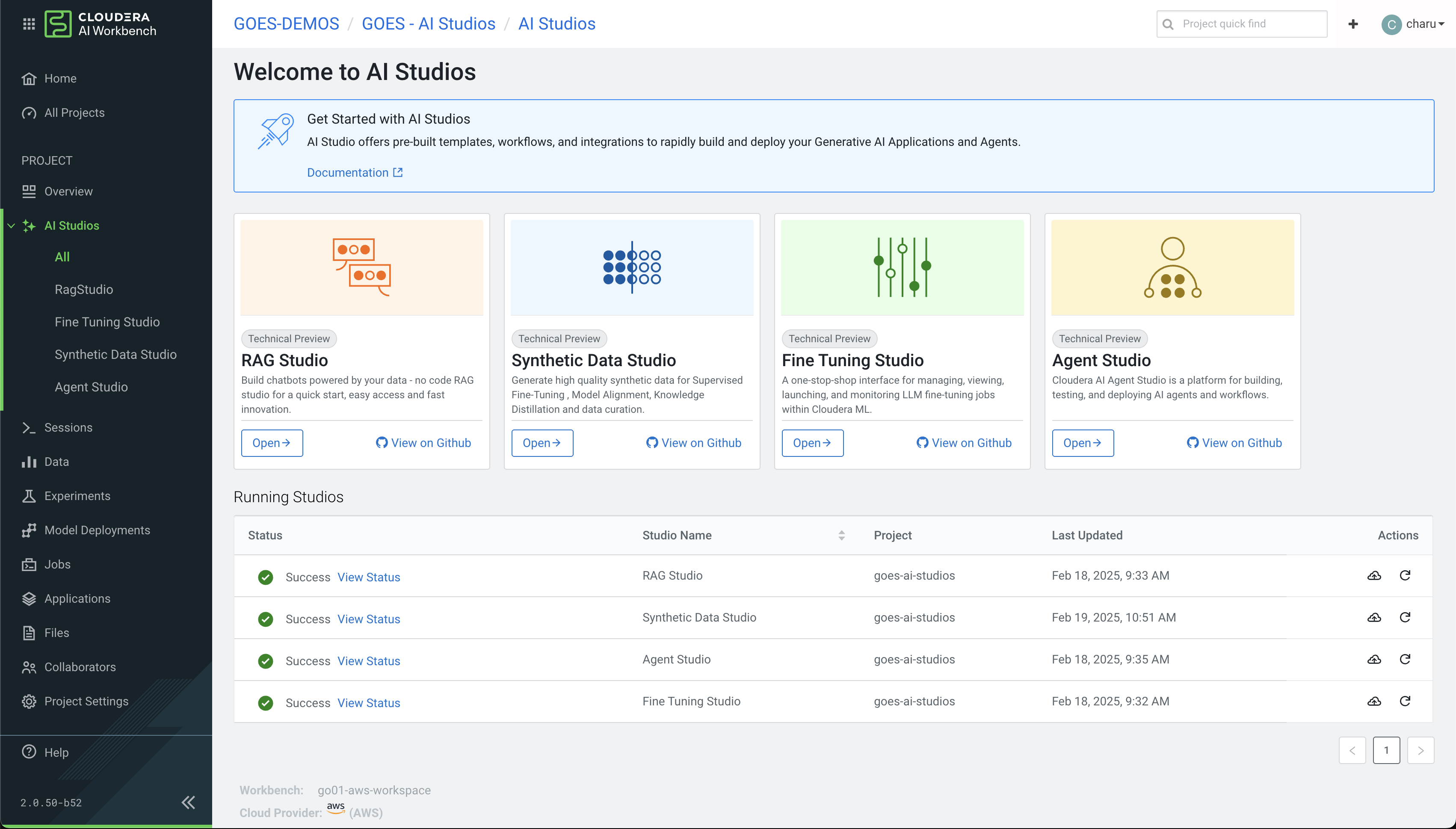Click the app grid launcher icon
The height and width of the screenshot is (829, 1456).
click(29, 24)
